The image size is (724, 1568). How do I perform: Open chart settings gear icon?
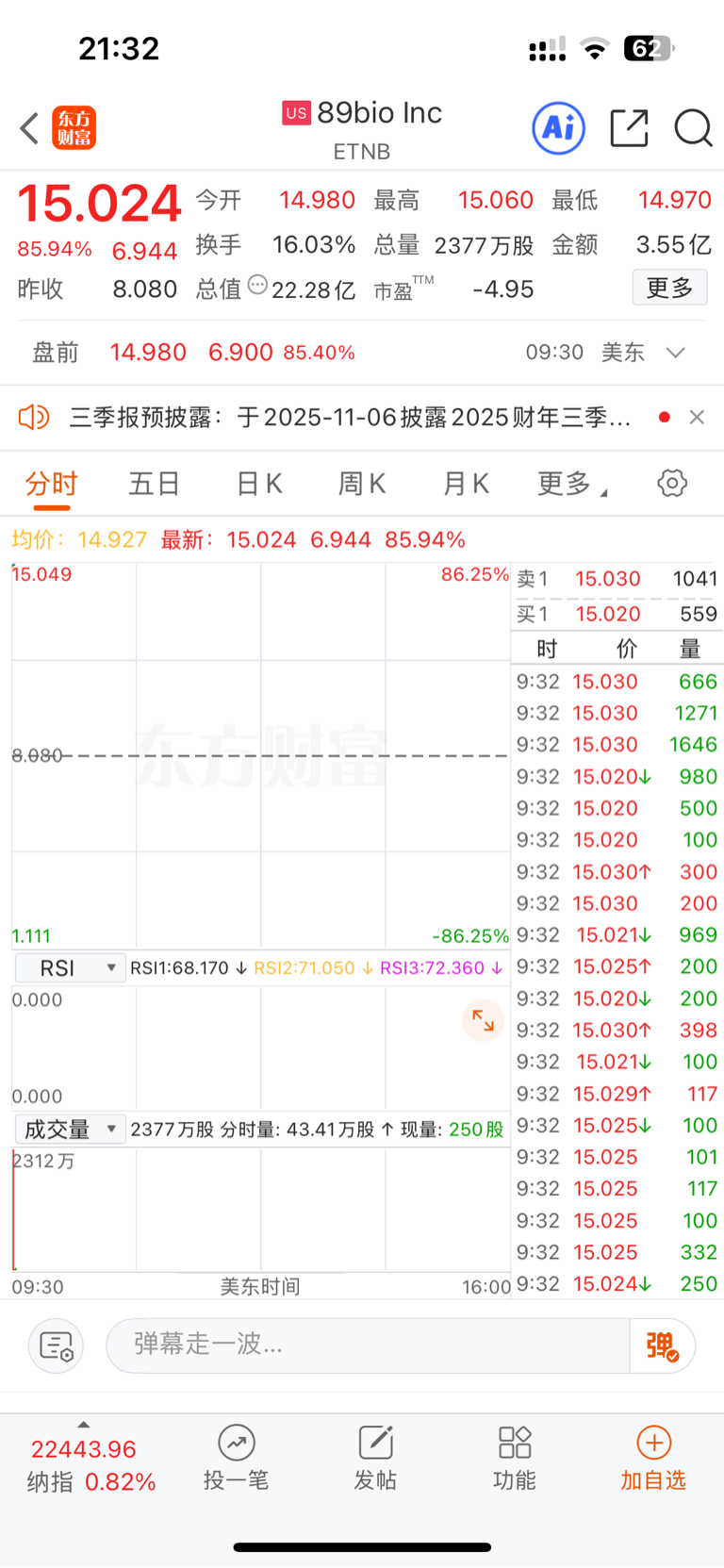coord(672,484)
